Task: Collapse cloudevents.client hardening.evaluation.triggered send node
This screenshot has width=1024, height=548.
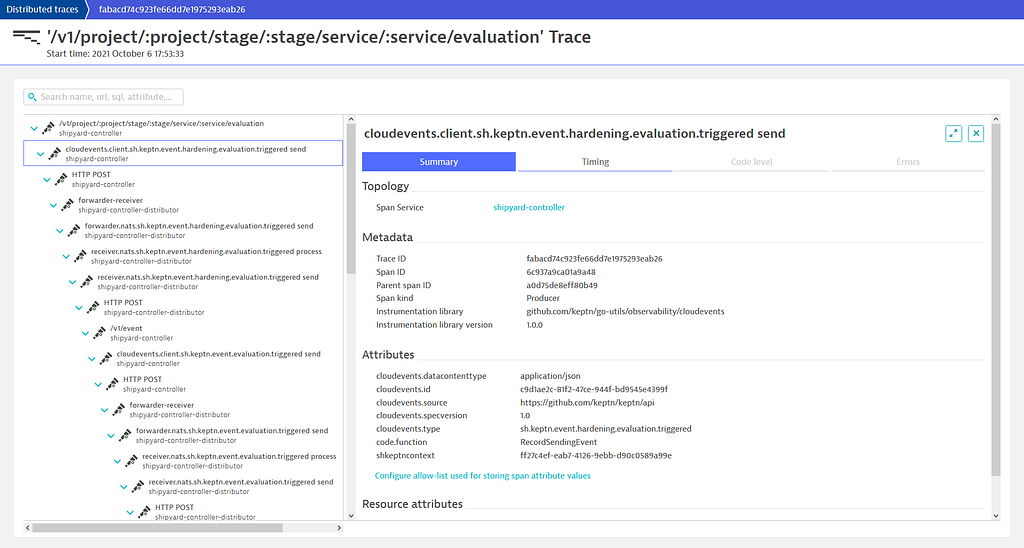Action: [x=40, y=154]
